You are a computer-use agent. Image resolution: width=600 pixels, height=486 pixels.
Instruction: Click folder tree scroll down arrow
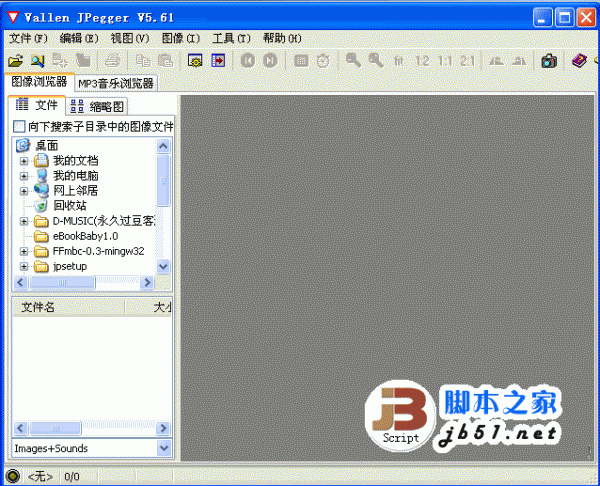(x=163, y=266)
